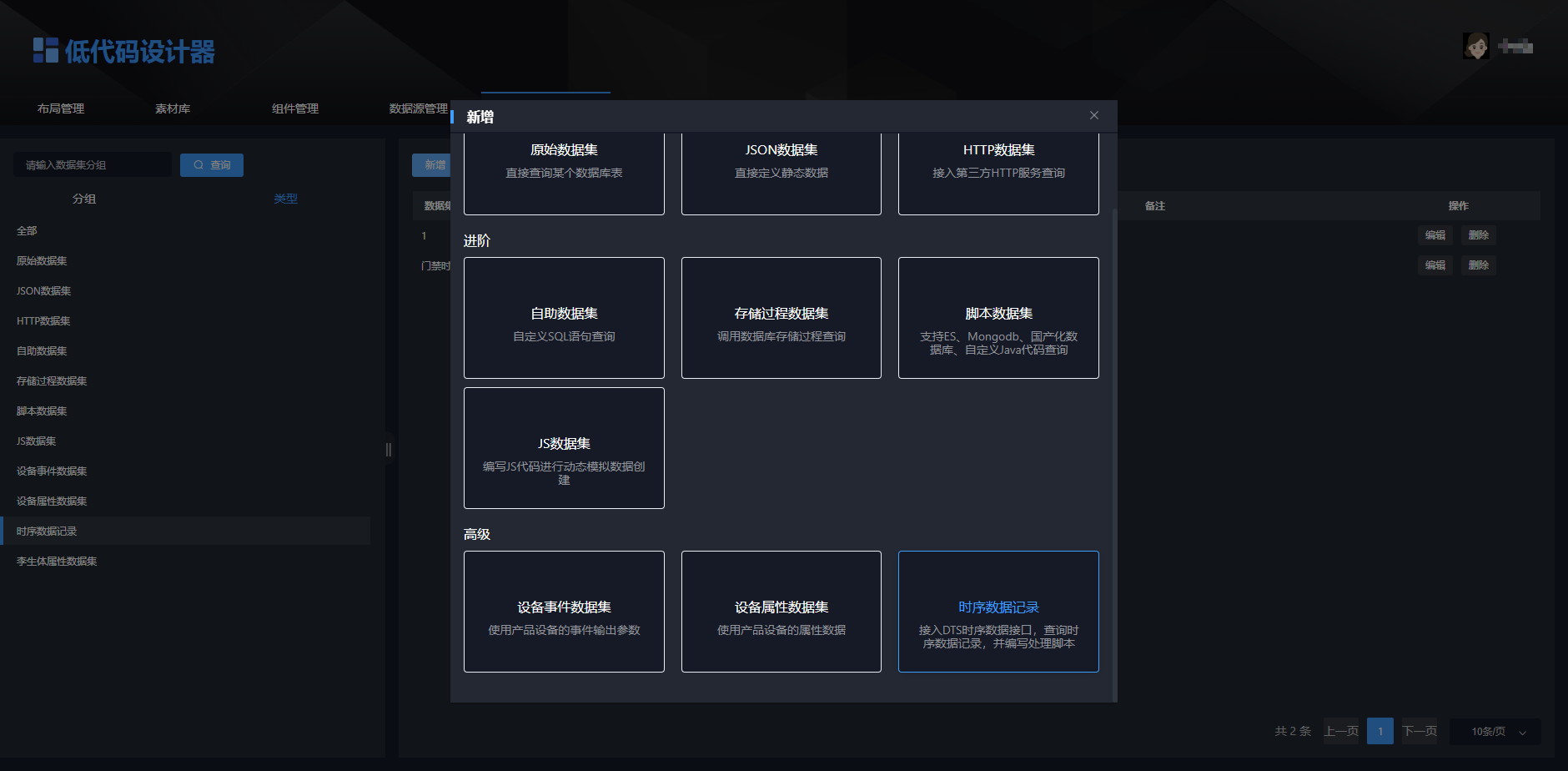This screenshot has height=771, width=1568.
Task: Select JSON数据集 in the group list
Action: pyautogui.click(x=185, y=290)
